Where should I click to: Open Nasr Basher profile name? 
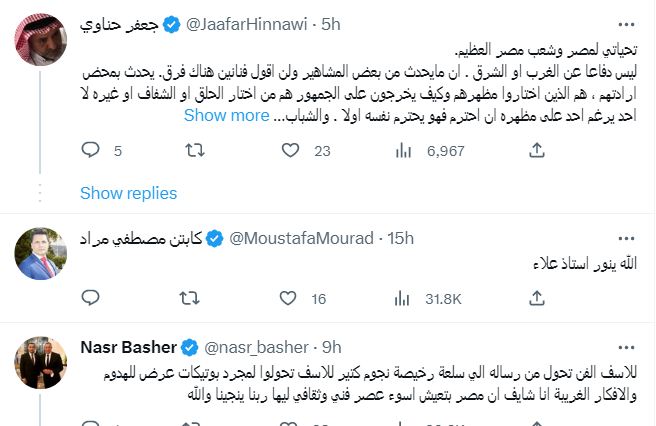pyautogui.click(x=128, y=347)
